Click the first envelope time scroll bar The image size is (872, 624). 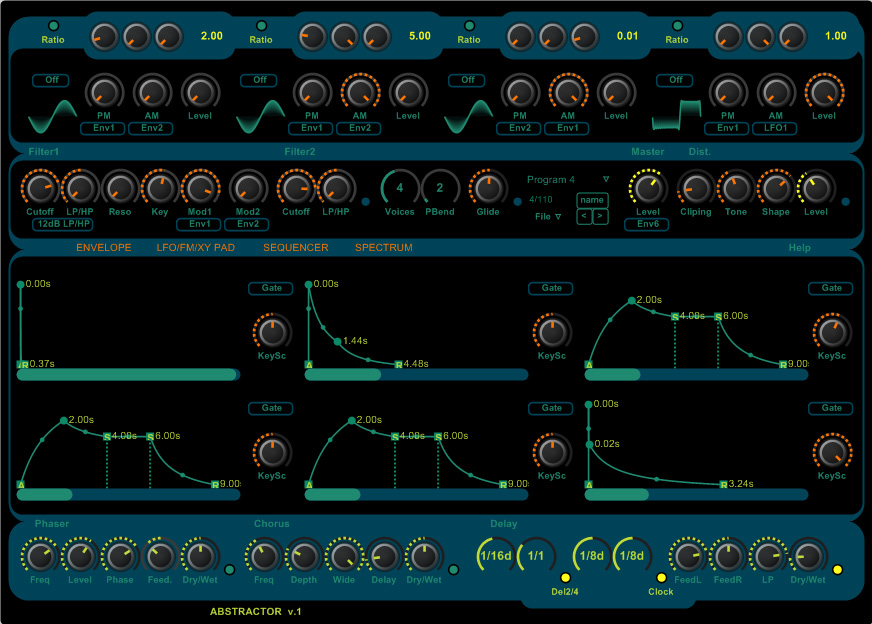[x=128, y=375]
